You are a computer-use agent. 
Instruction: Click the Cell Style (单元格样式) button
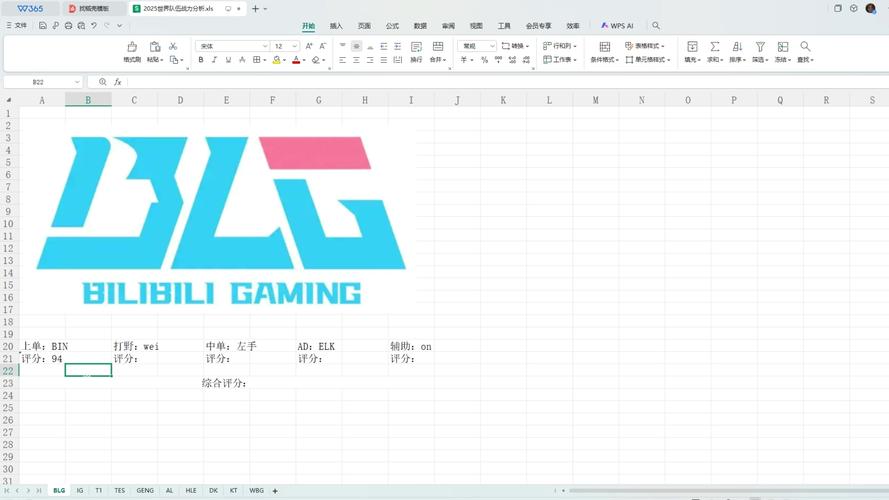pos(648,60)
